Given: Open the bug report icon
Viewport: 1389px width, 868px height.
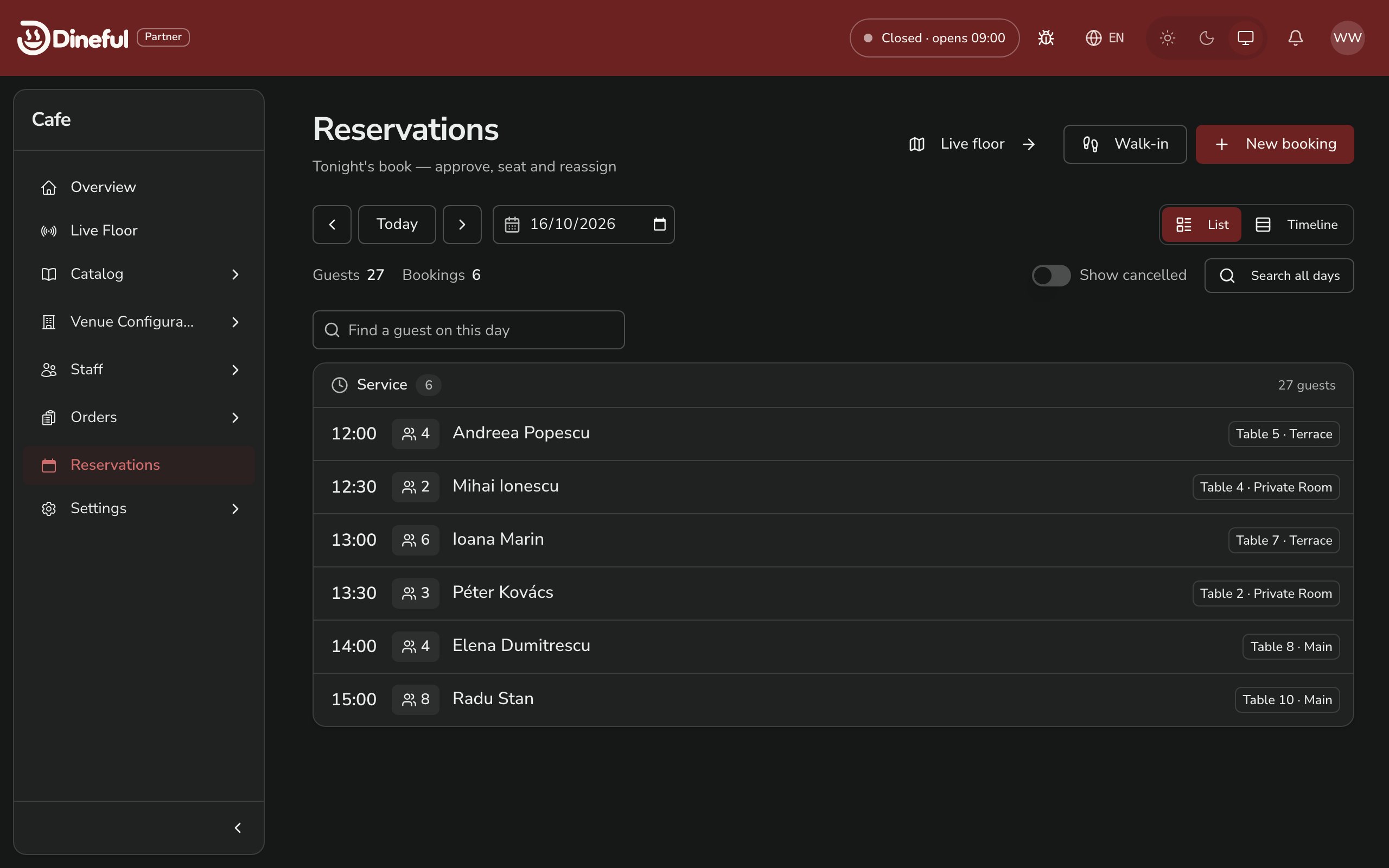Looking at the screenshot, I should (1046, 38).
